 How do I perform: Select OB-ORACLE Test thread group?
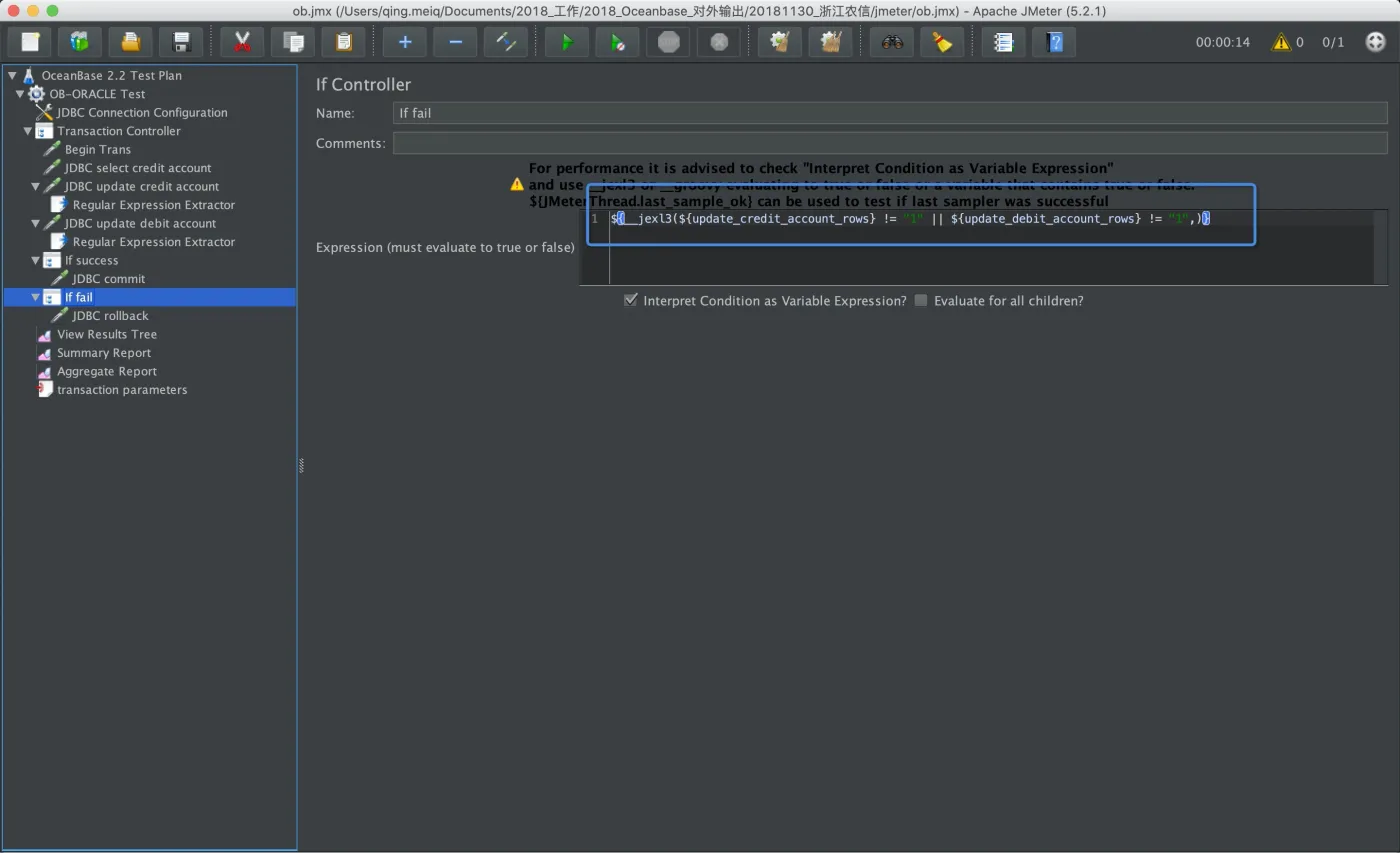(97, 94)
